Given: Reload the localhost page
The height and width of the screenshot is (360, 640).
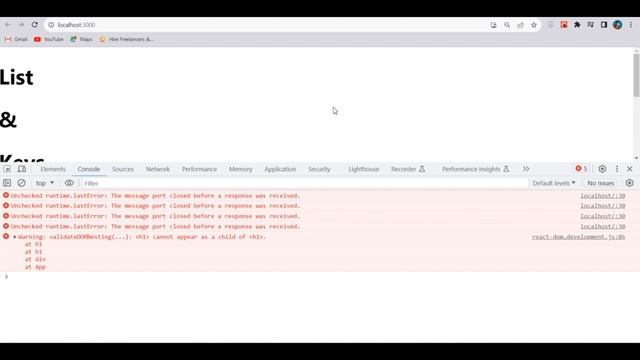Looking at the screenshot, I should coord(35,25).
